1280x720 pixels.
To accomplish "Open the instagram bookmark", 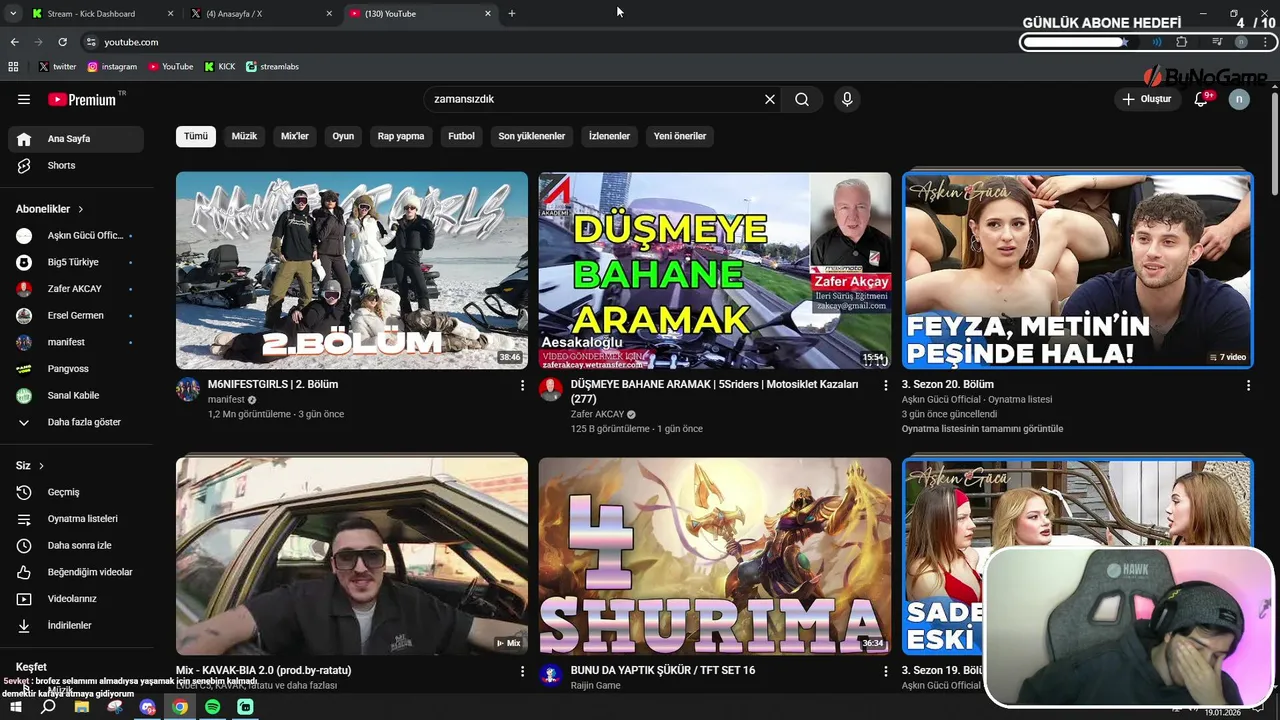I will click(112, 66).
